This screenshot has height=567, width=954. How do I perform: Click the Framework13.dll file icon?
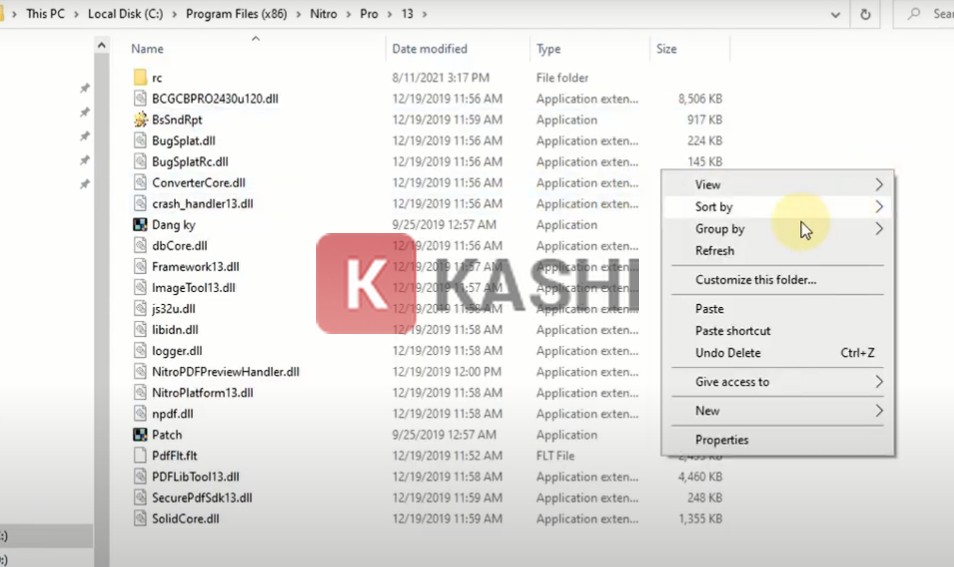click(140, 266)
